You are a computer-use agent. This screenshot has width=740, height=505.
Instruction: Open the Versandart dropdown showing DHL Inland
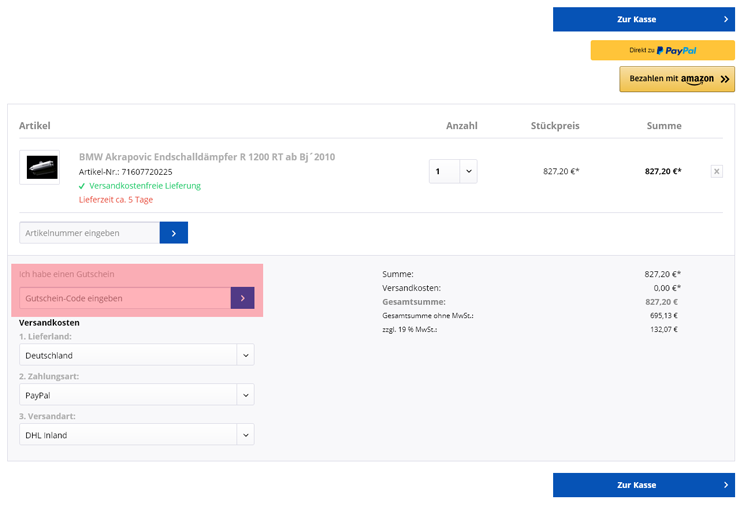pyautogui.click(x=137, y=435)
